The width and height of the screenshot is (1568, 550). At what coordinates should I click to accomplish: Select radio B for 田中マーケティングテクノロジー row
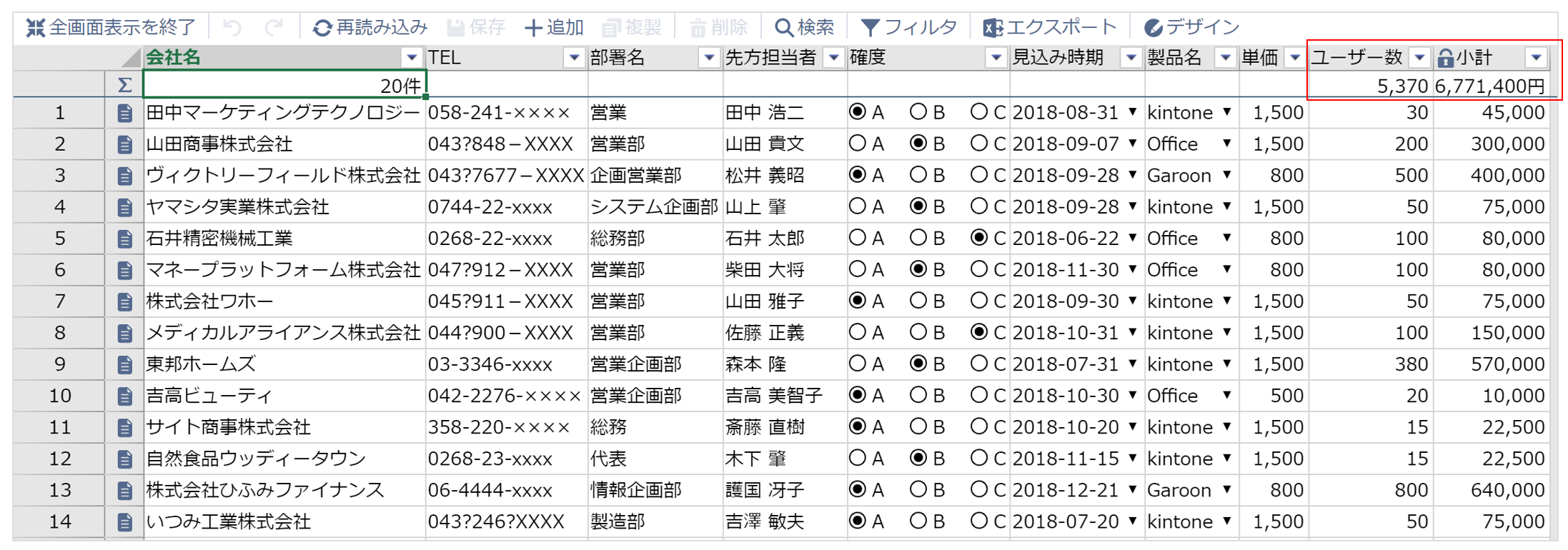tap(918, 112)
